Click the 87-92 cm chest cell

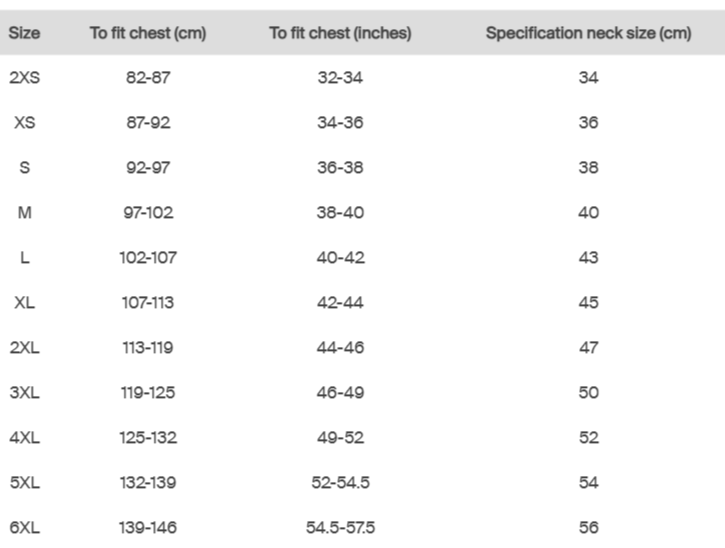coord(148,123)
